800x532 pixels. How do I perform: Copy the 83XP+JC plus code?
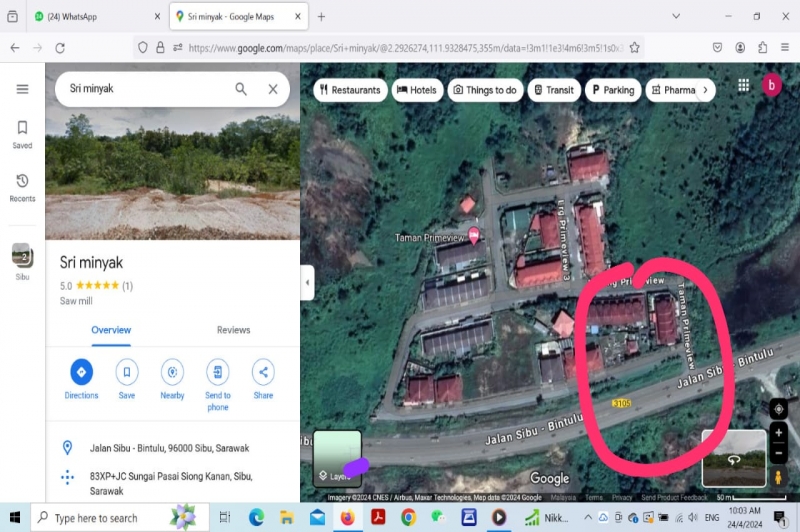coord(172,484)
